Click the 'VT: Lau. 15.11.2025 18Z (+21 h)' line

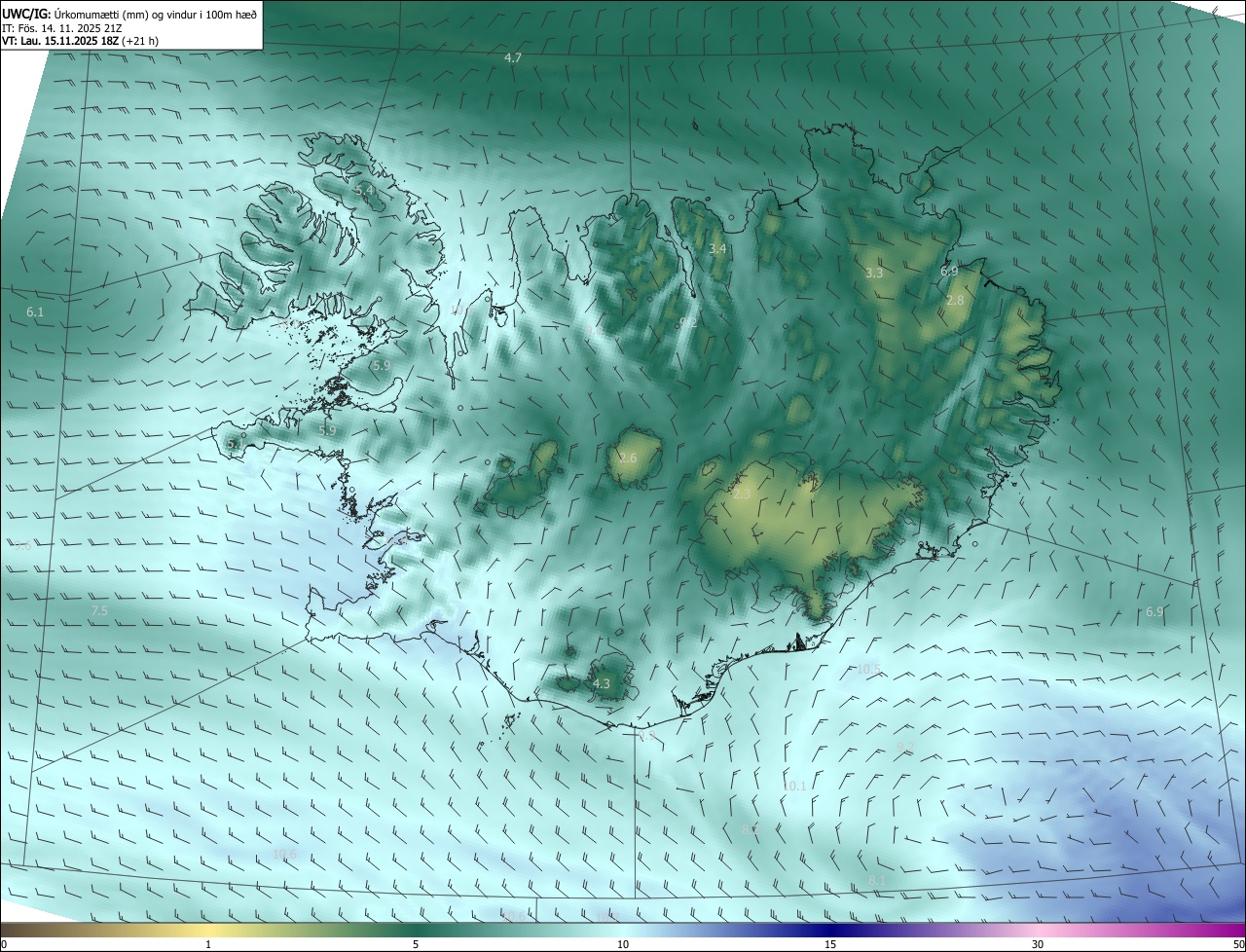(82, 41)
